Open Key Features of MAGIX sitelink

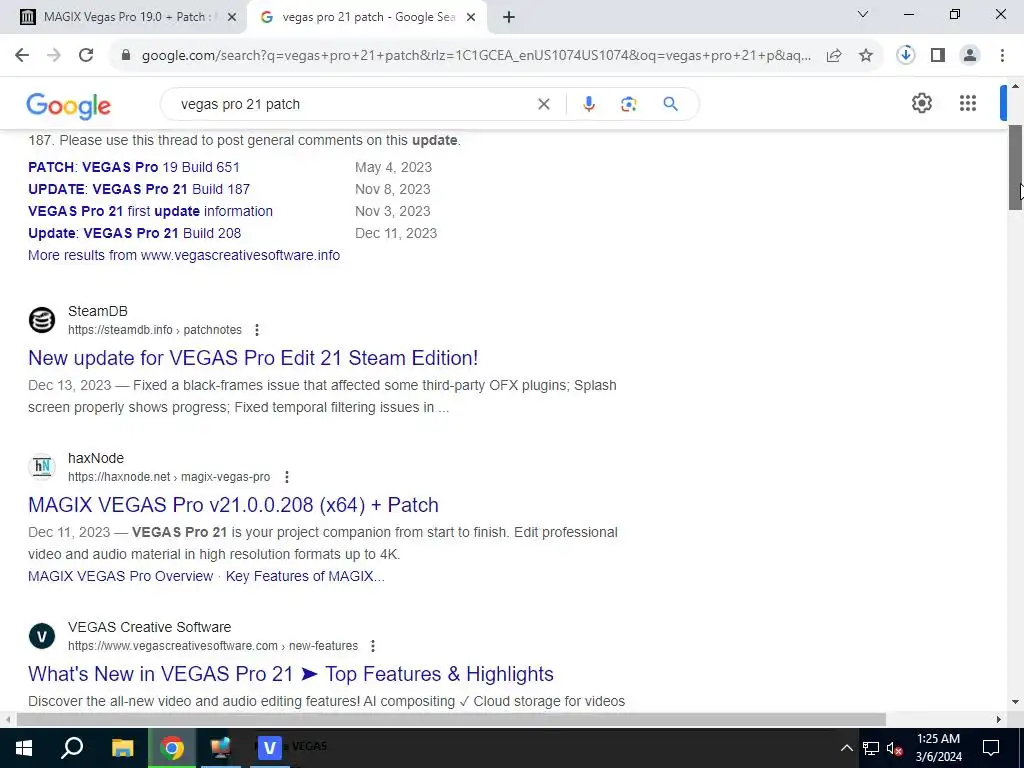pyautogui.click(x=305, y=576)
